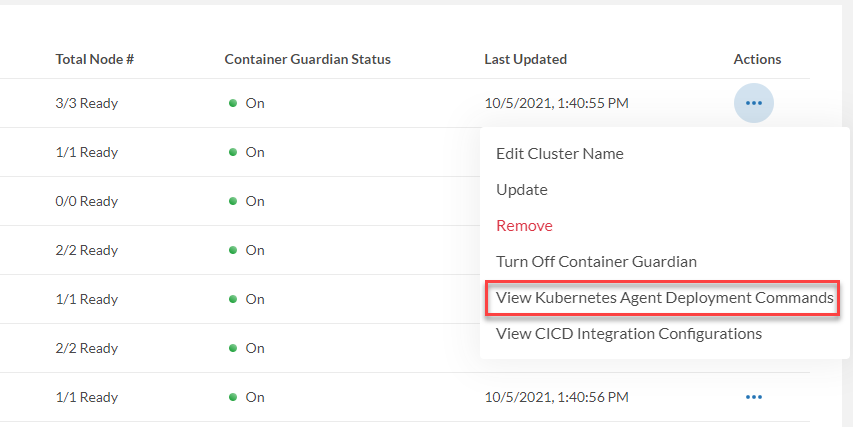Open View Kubernetes Agent Deployment Commands
Viewport: 853px width, 427px height.
(x=664, y=298)
